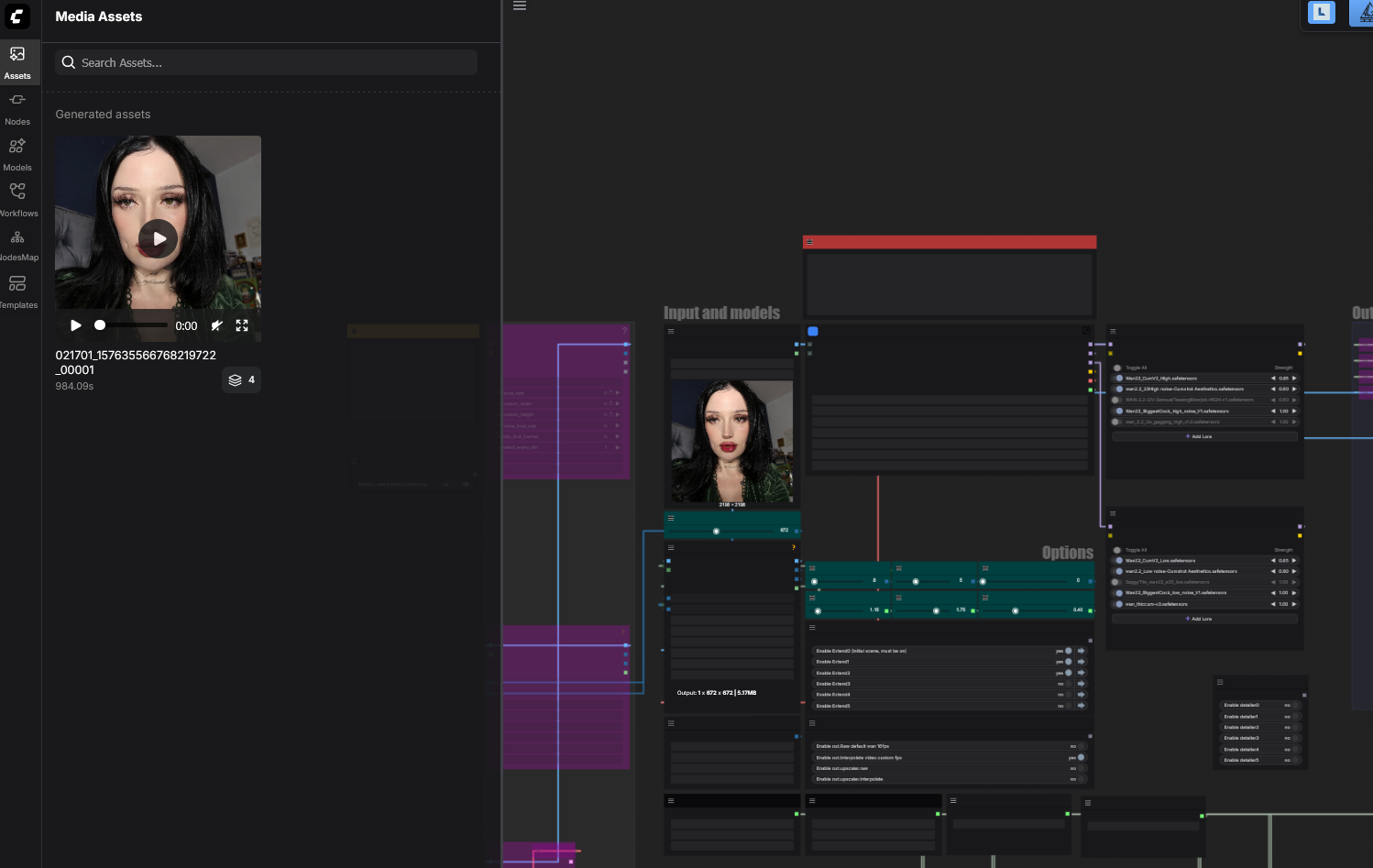Viewport: 1373px width, 868px height.
Task: Open the menu icon of the low-noise LoRA node
Action: 1113,513
